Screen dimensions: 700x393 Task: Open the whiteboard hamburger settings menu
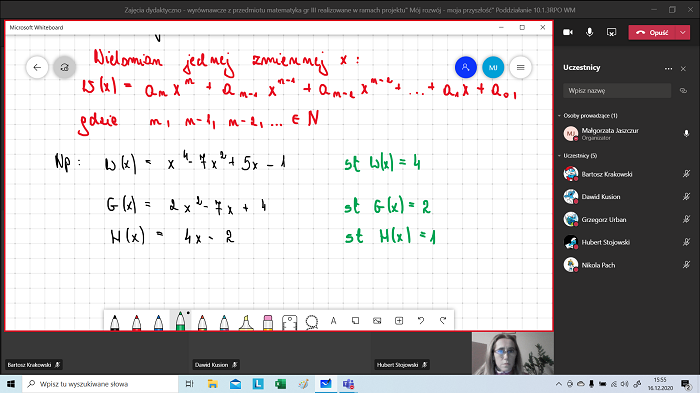(521, 67)
